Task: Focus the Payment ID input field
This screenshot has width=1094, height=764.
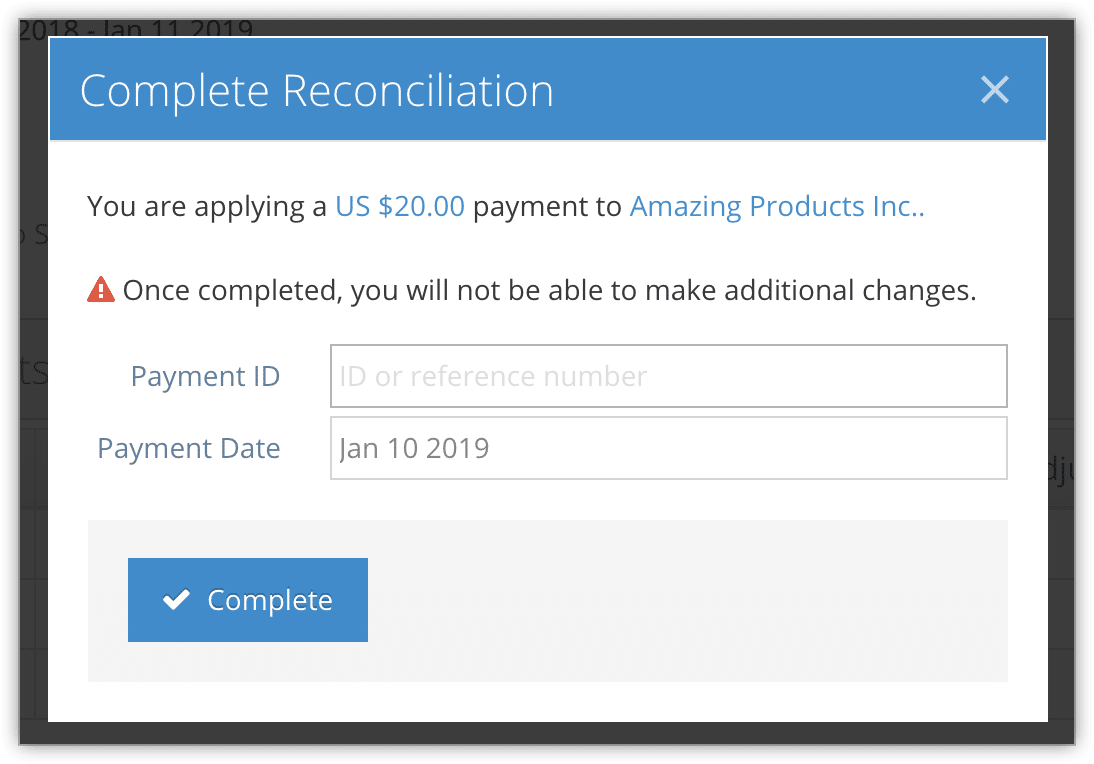Action: (668, 376)
